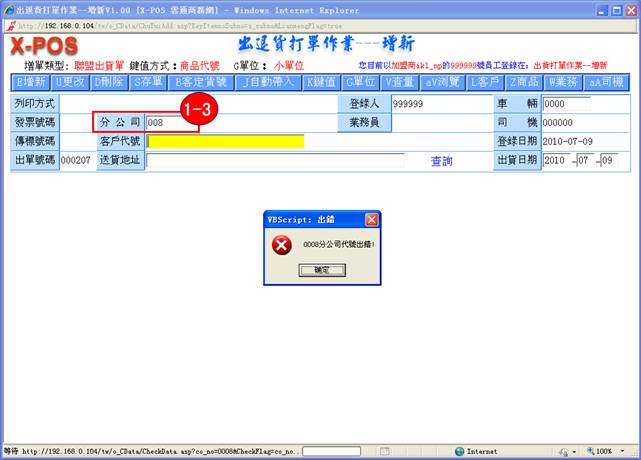641x460 pixels.
Task: Click the 查詢 query link
Action: (441, 161)
